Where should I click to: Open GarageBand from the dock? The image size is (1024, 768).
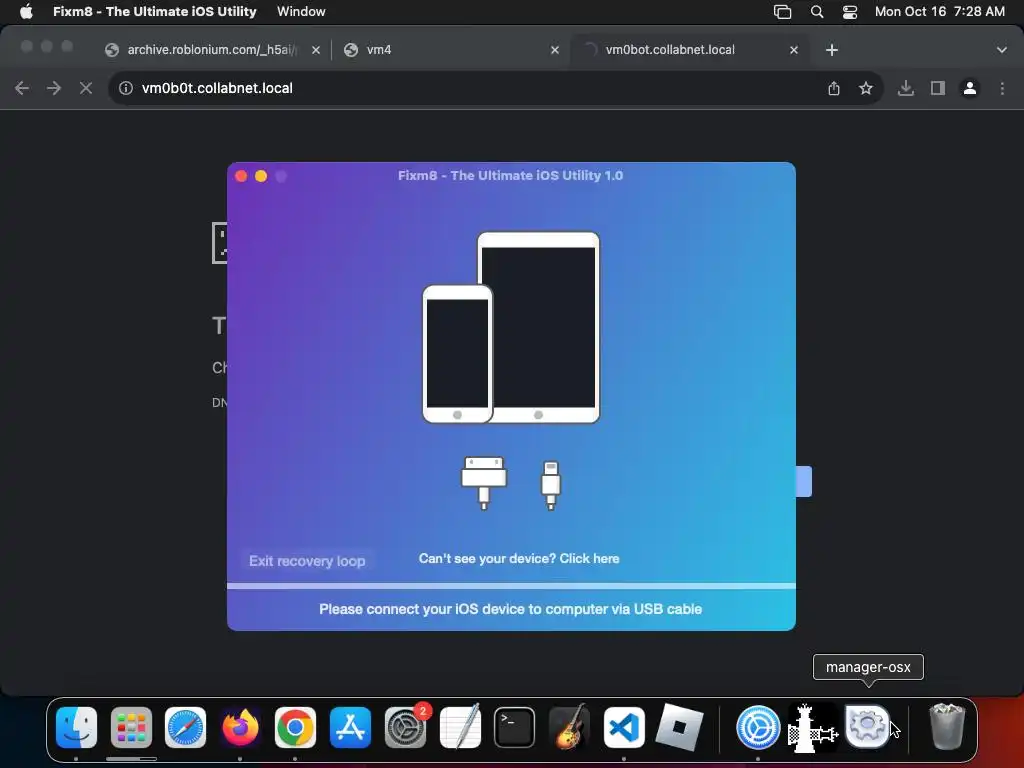click(569, 728)
